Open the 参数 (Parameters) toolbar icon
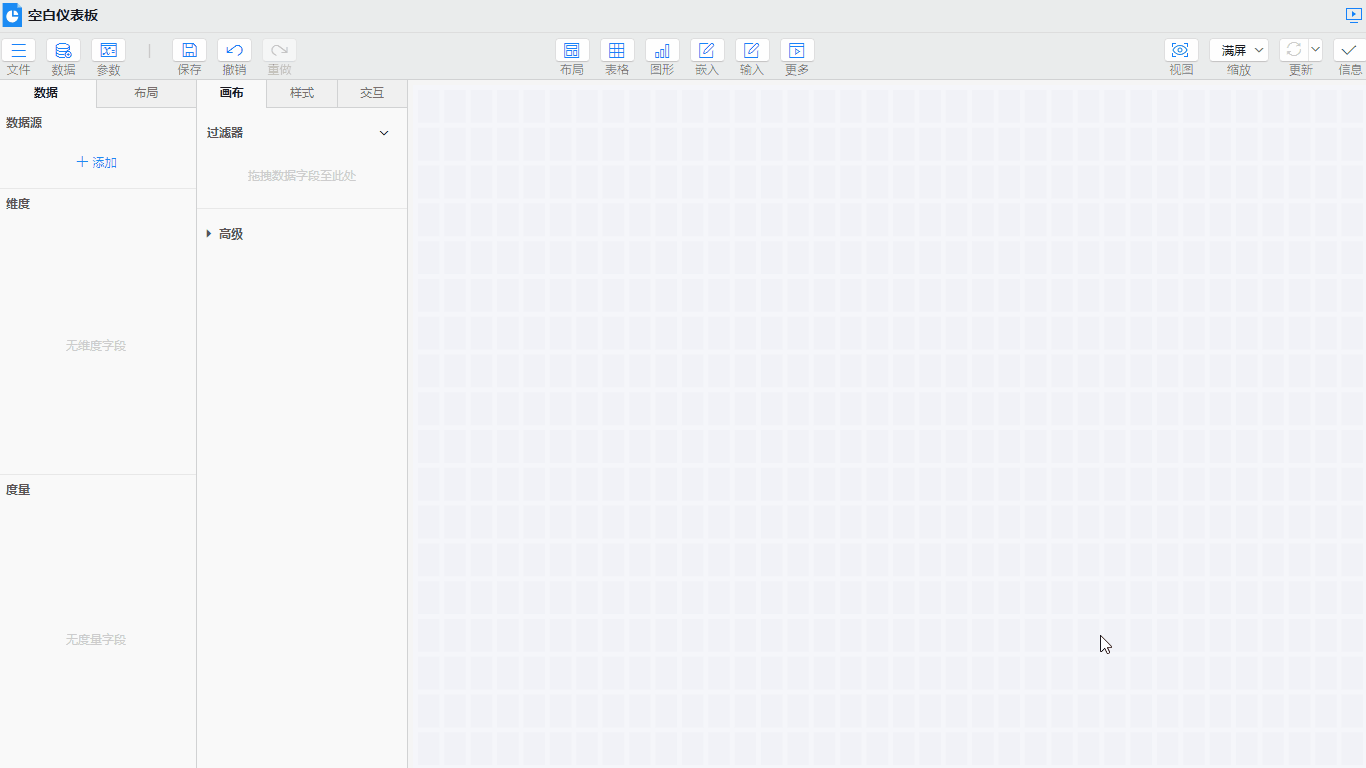The width and height of the screenshot is (1366, 768). coord(108,51)
